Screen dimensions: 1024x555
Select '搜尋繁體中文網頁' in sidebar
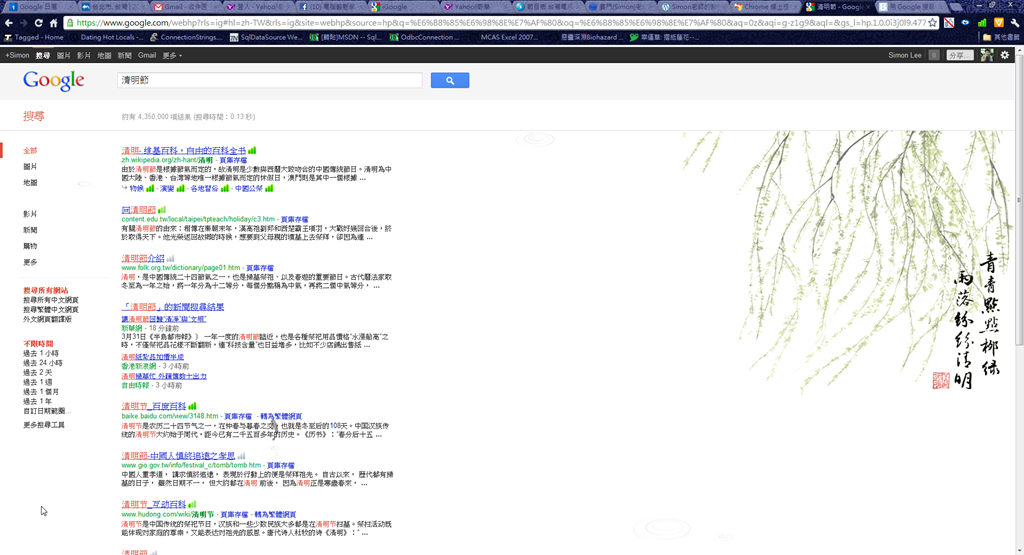click(x=51, y=309)
